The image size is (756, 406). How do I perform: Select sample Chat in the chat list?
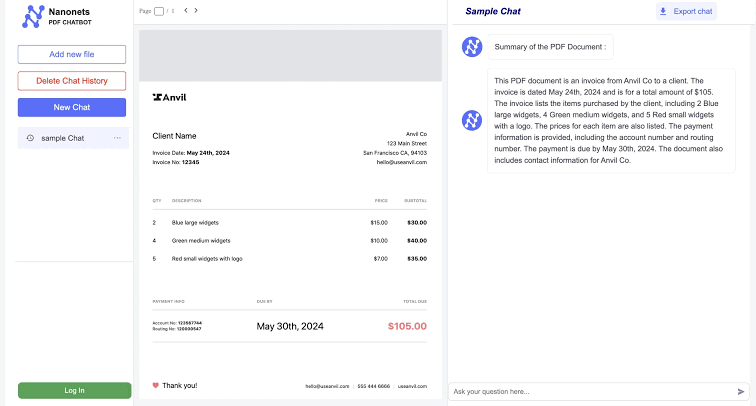click(x=73, y=138)
